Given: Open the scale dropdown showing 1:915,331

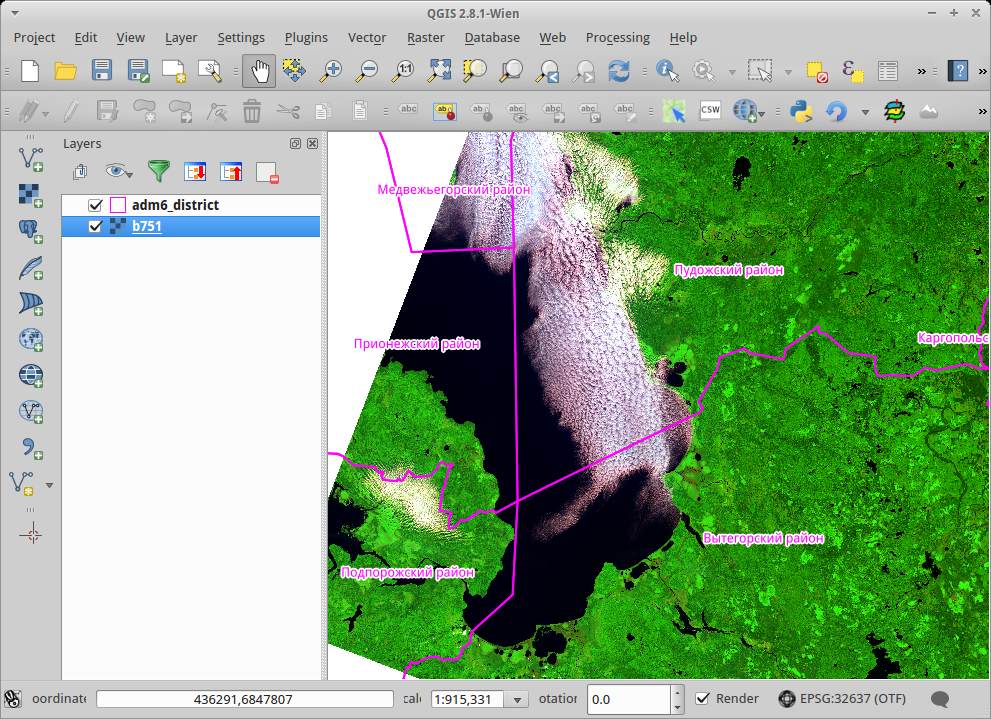Looking at the screenshot, I should tap(518, 700).
